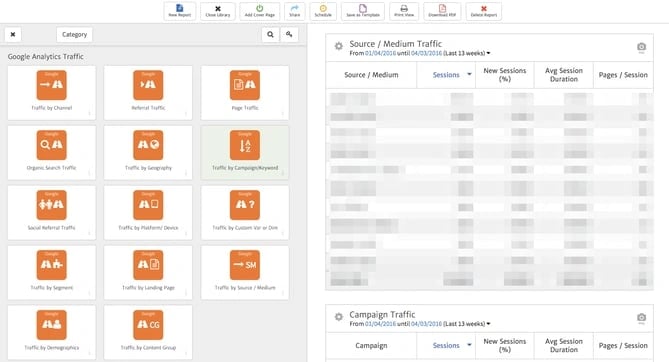Select the Traffic by Channel widget
This screenshot has height=362, width=669.
52,93
